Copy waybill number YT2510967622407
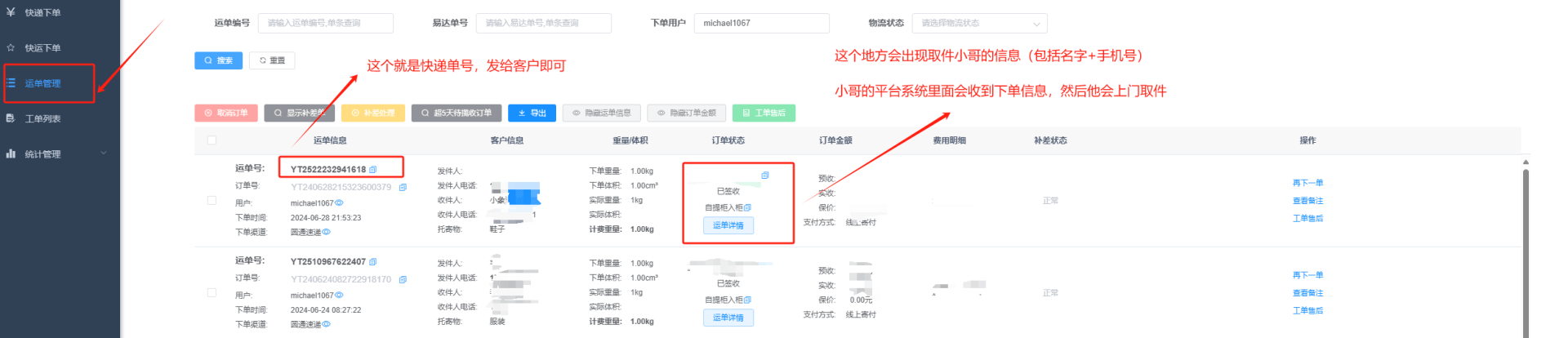This screenshot has height=338, width=1568. click(x=372, y=262)
